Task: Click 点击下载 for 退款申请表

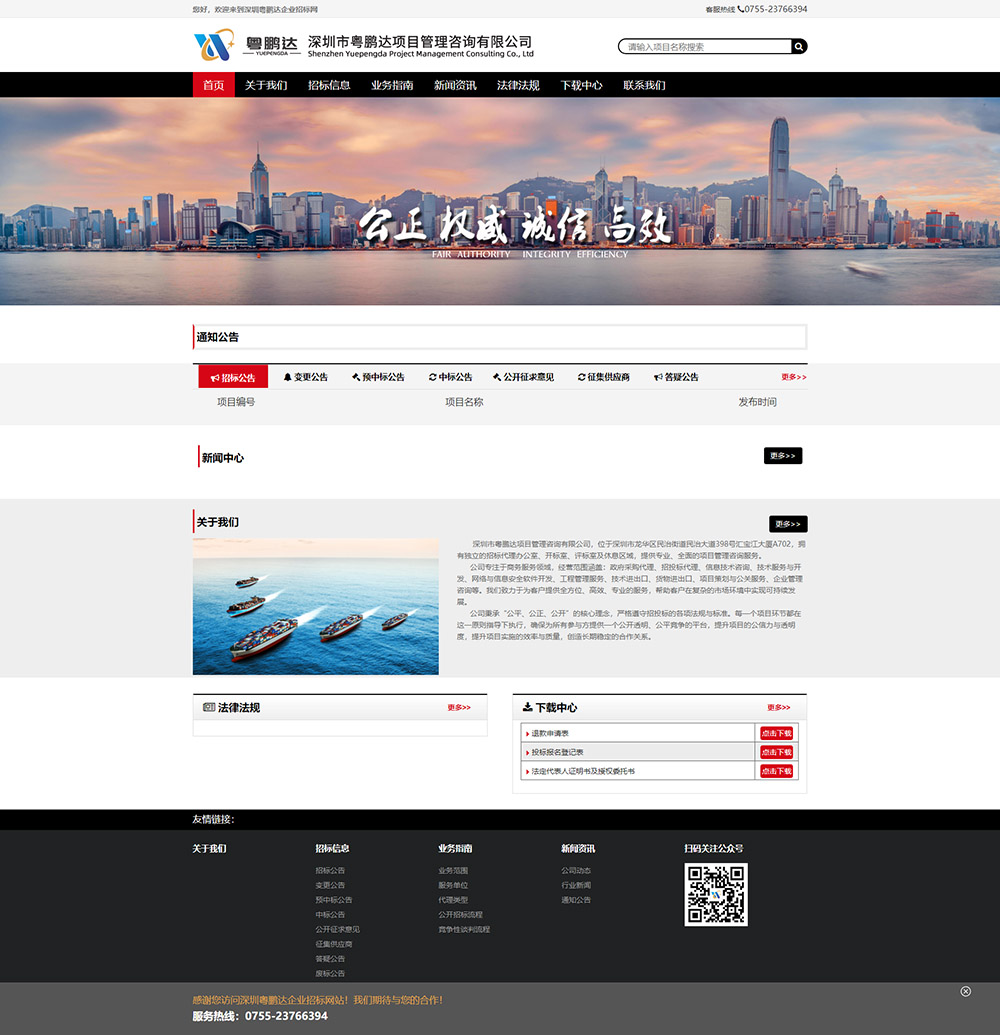Action: [776, 733]
